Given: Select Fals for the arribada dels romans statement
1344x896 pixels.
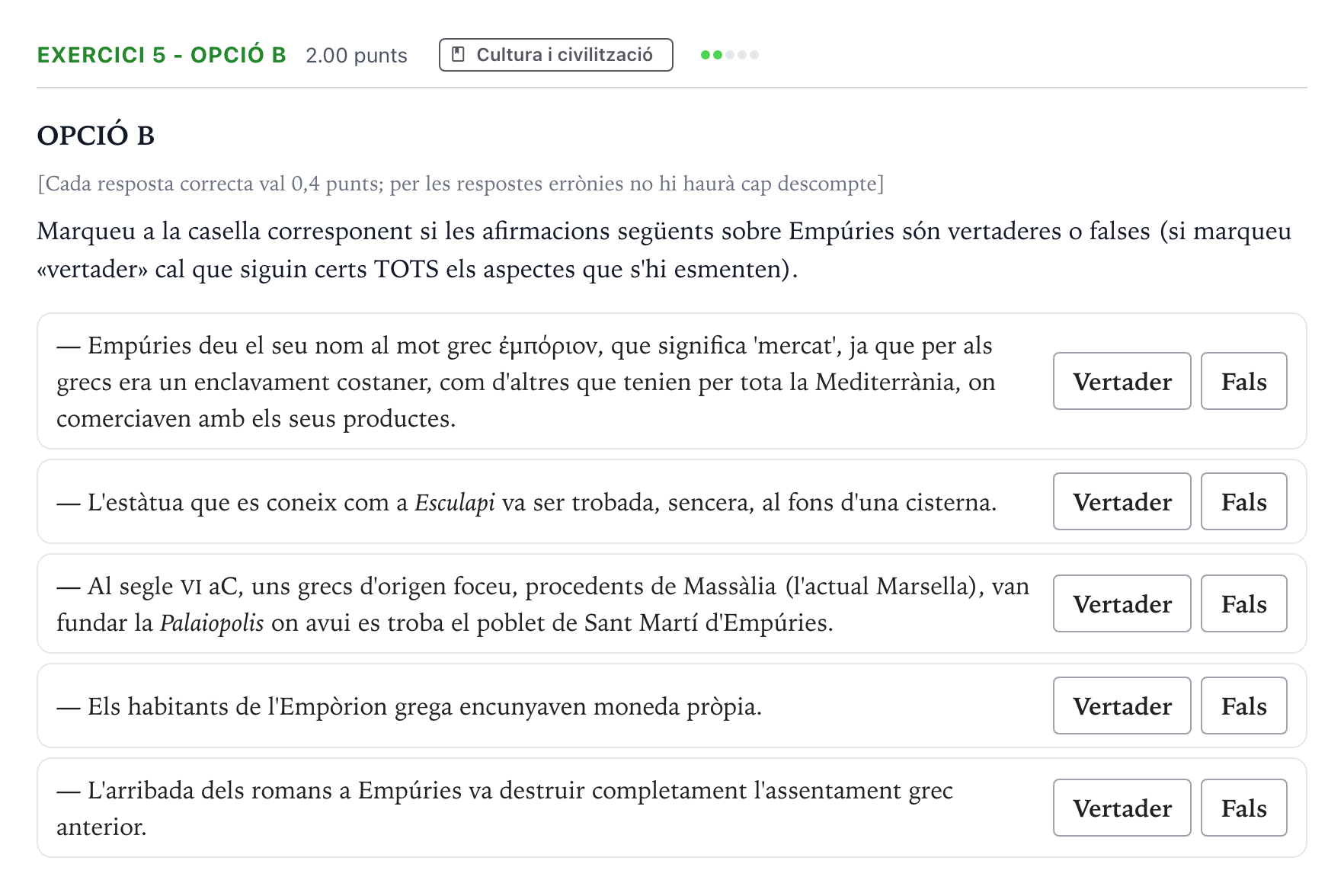Looking at the screenshot, I should click(1243, 808).
